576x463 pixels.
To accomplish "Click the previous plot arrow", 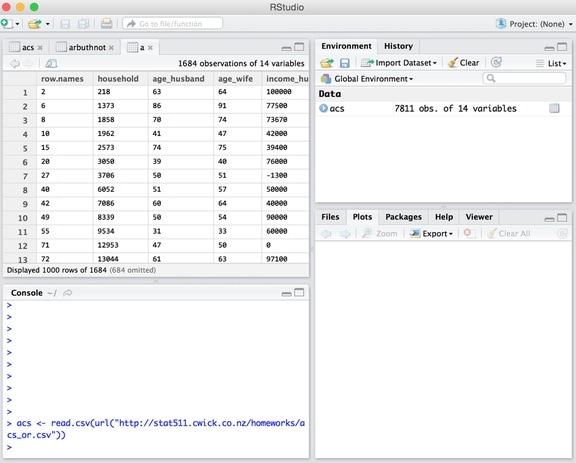I will [326, 234].
